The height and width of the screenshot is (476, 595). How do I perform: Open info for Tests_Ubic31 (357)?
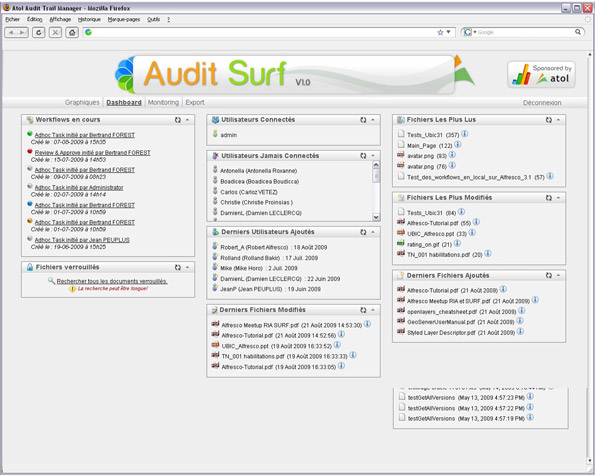click(x=464, y=134)
